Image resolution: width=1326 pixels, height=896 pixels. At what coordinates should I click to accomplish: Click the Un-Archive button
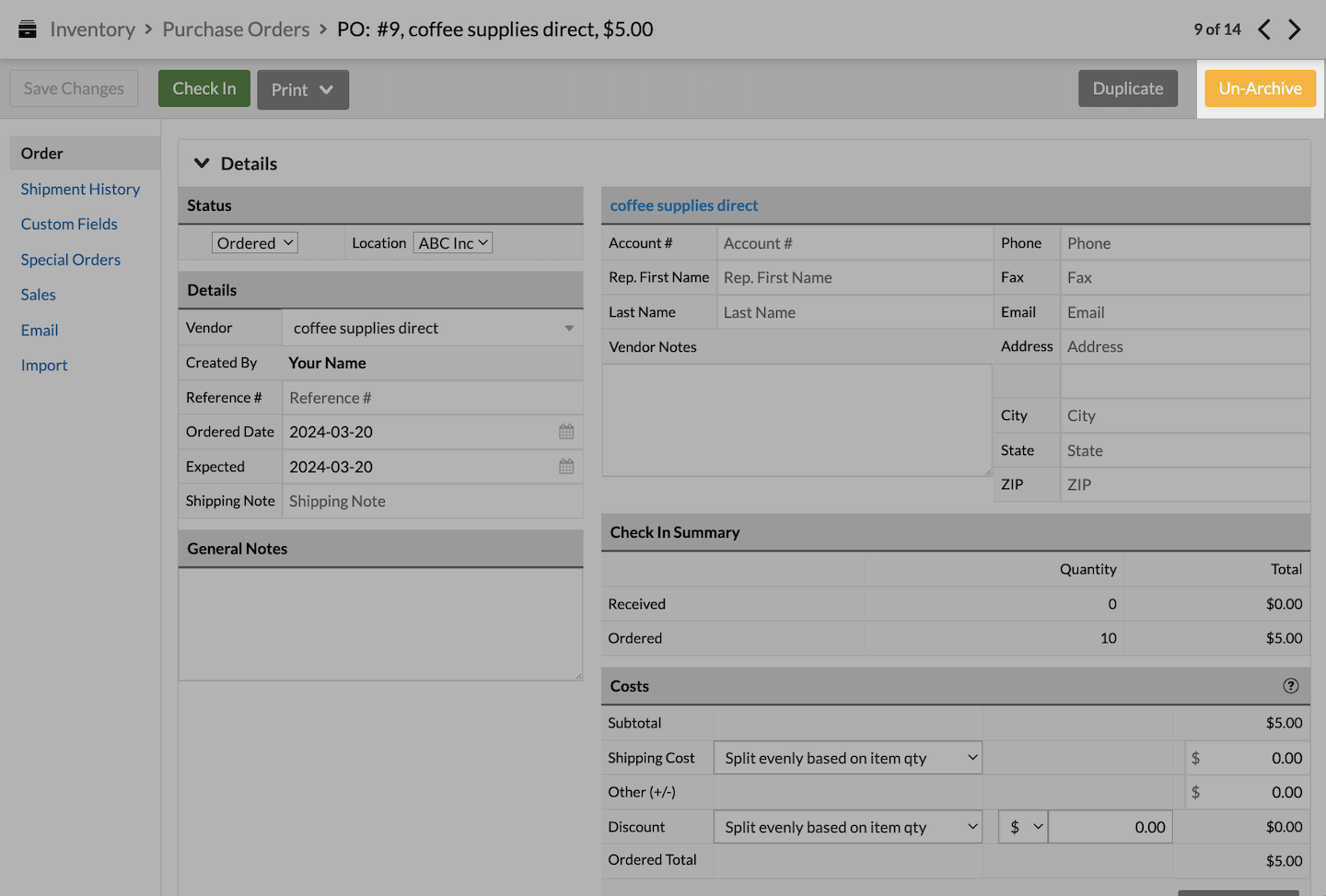coord(1260,88)
